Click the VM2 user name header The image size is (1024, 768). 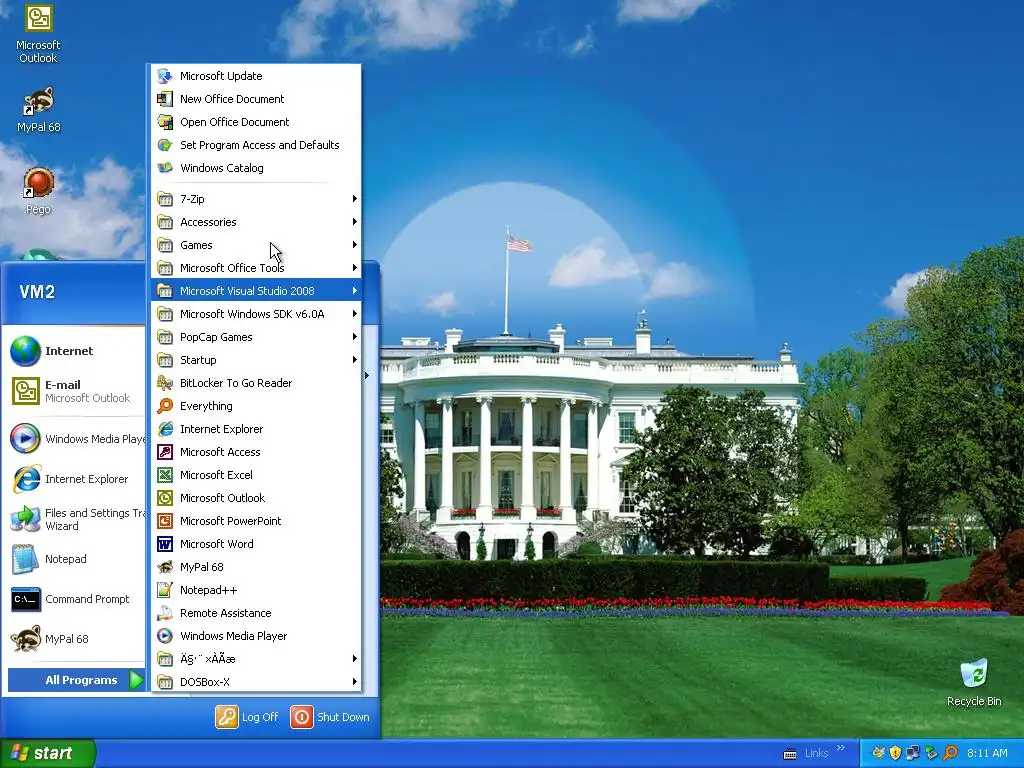pyautogui.click(x=37, y=292)
